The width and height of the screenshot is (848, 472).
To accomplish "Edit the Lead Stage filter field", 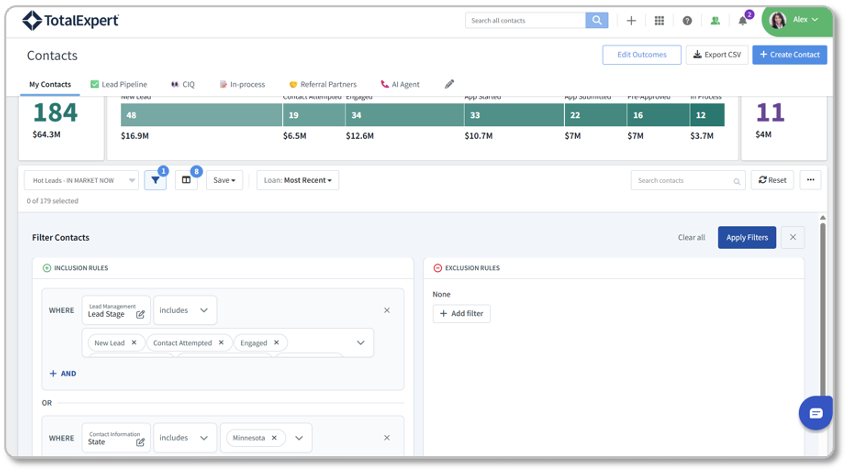I will [140, 314].
